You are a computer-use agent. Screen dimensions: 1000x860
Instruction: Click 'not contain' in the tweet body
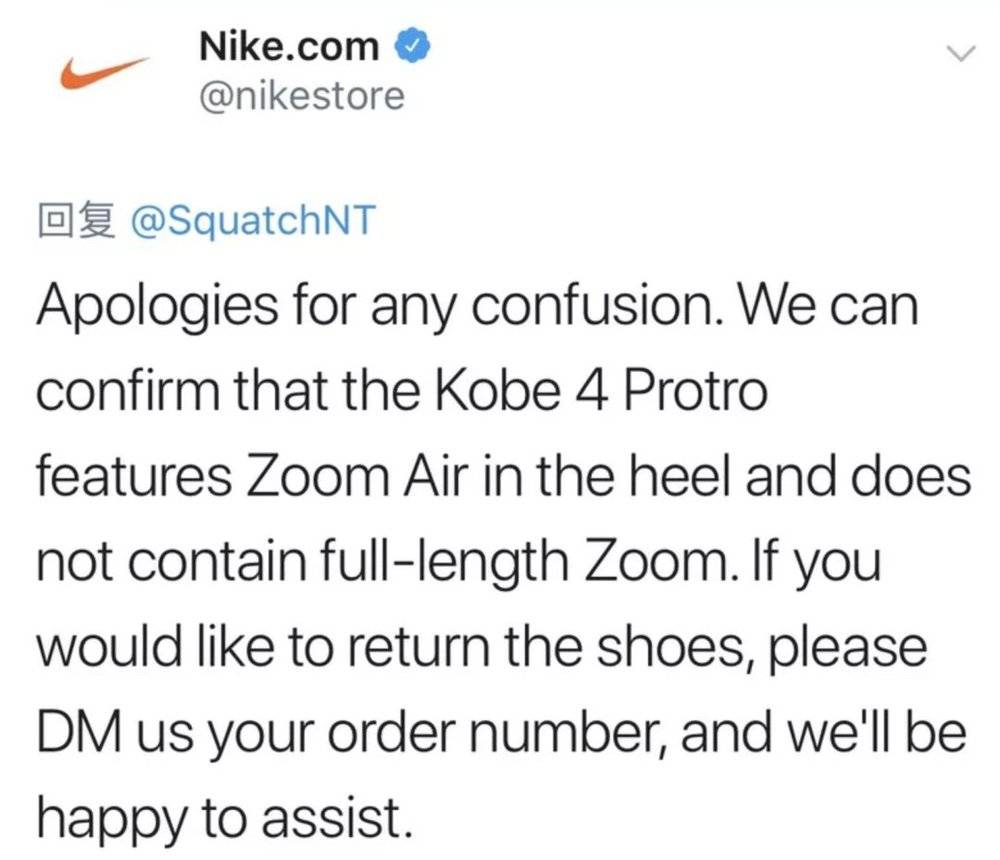coord(171,562)
